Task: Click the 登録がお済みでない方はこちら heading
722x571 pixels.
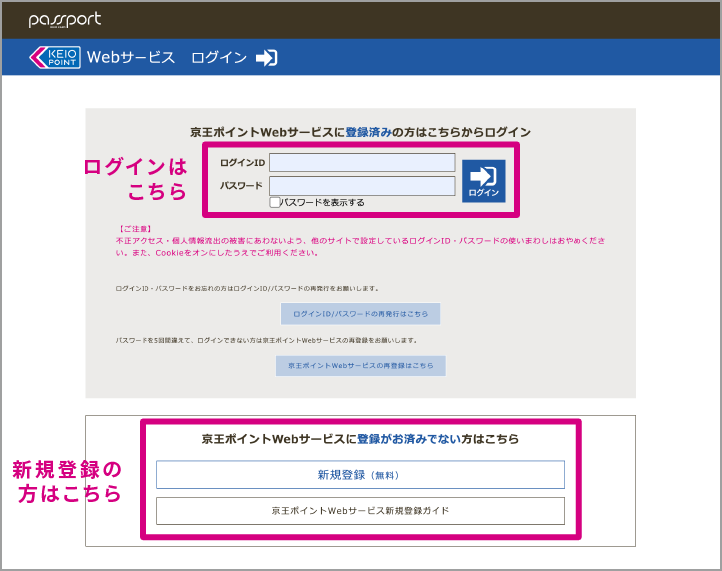Action: click(x=360, y=439)
